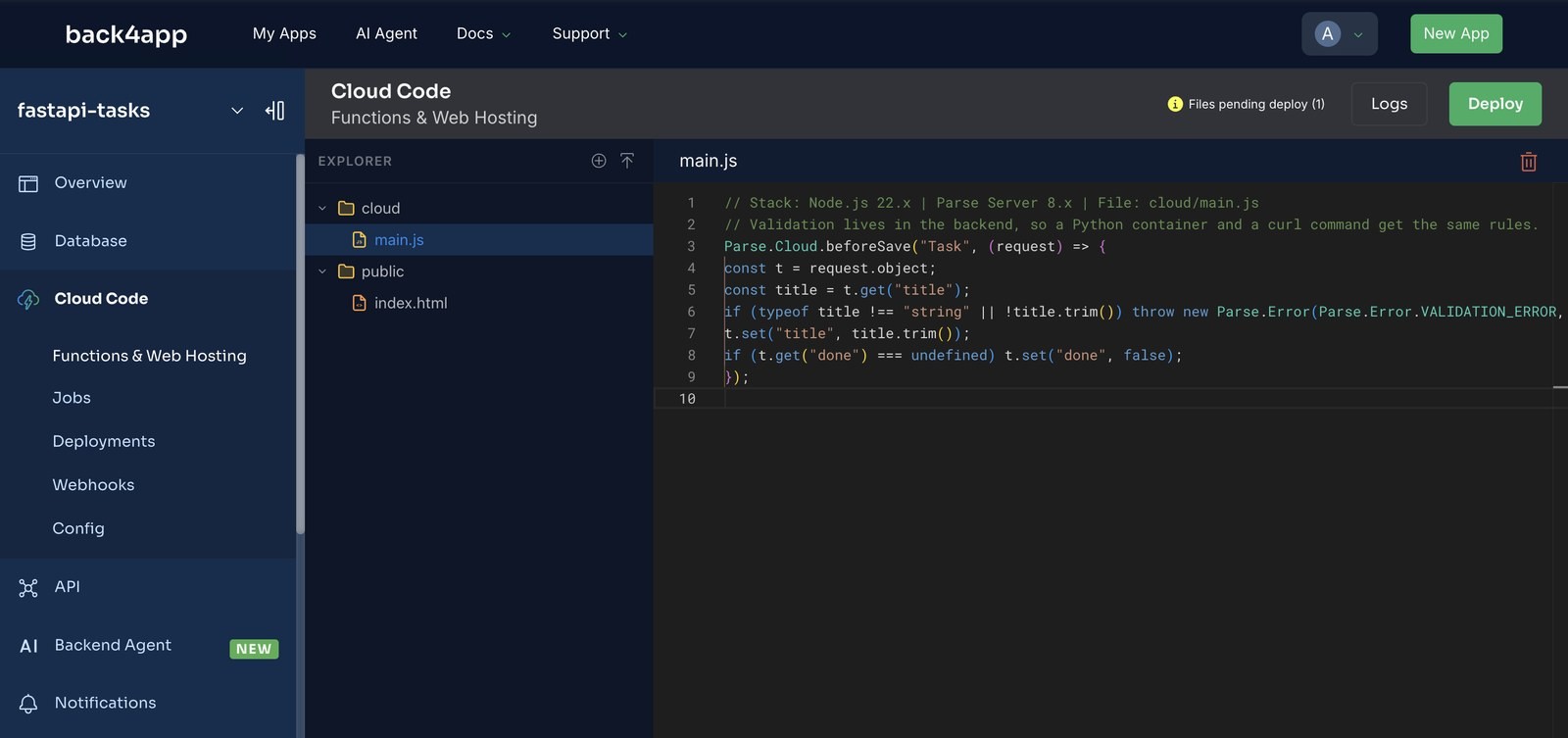Open the account avatar A menu
The image size is (1568, 738).
[1340, 34]
